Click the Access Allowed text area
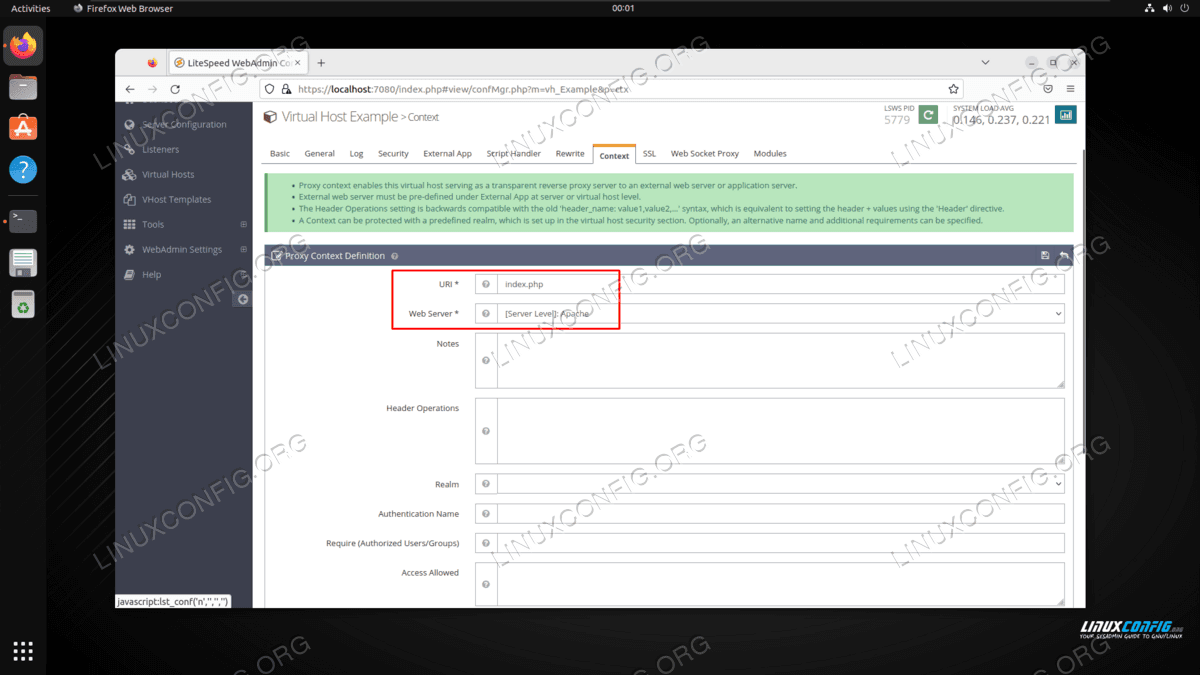This screenshot has width=1200, height=675. (781, 584)
